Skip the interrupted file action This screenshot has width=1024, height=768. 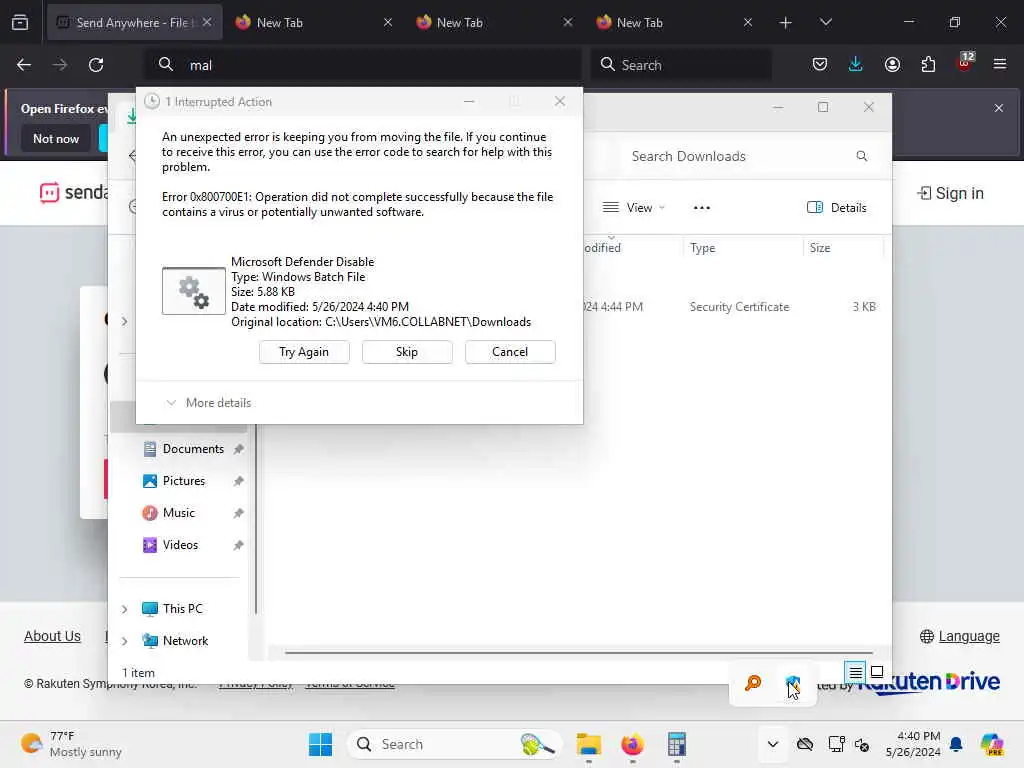(407, 352)
